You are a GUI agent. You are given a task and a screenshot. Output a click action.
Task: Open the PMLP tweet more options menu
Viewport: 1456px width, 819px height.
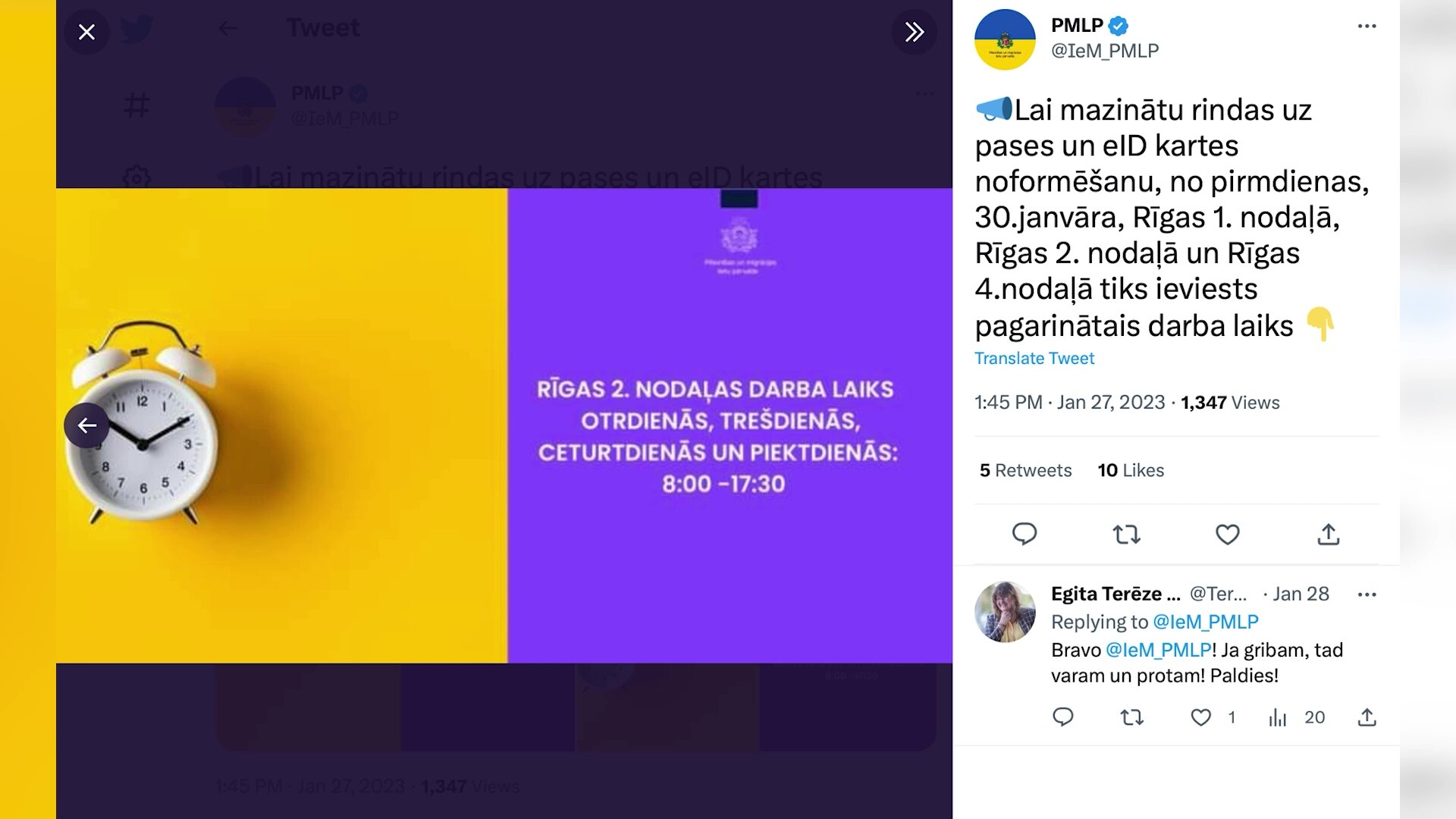(1367, 26)
